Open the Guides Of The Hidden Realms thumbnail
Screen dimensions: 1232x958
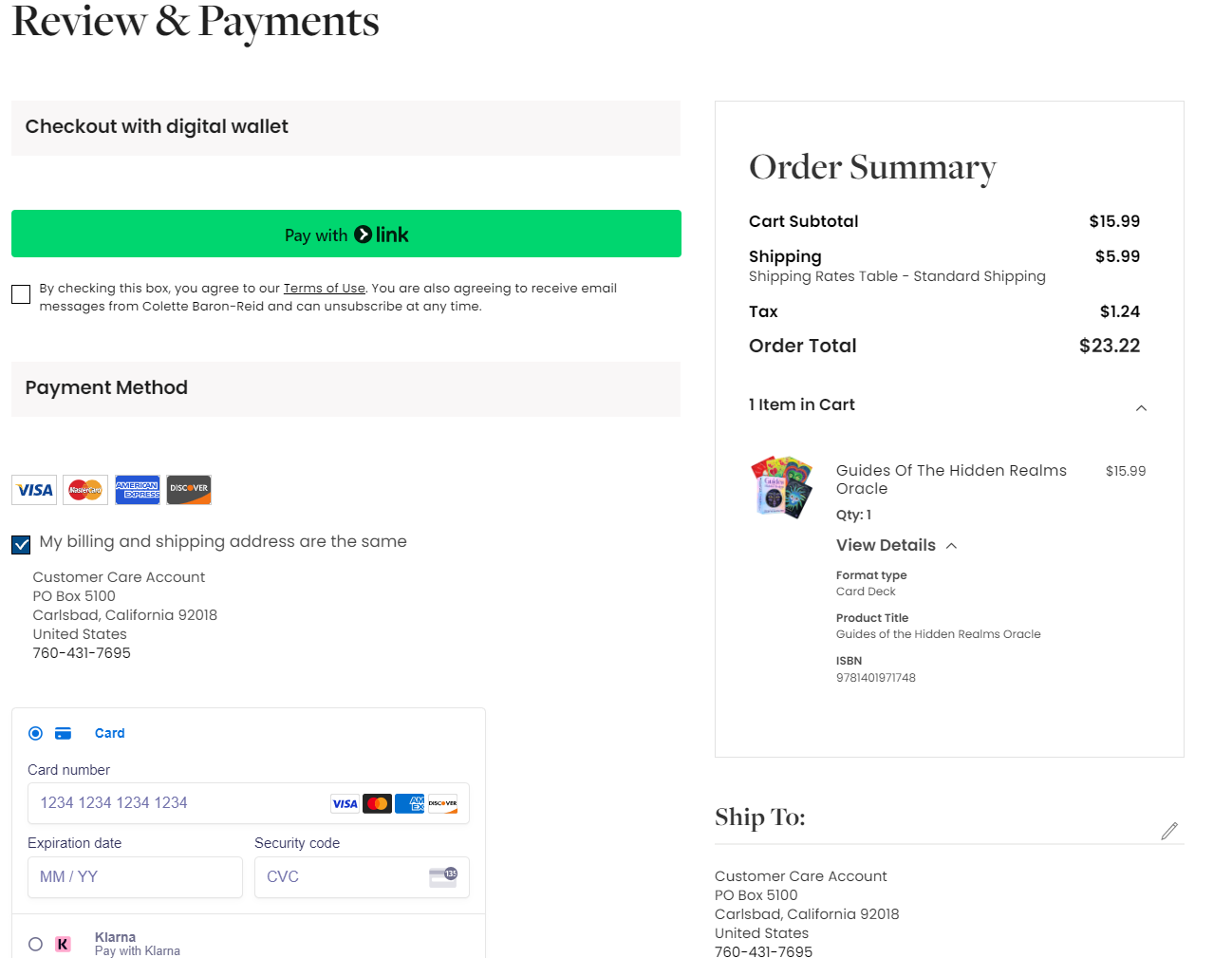(x=782, y=486)
